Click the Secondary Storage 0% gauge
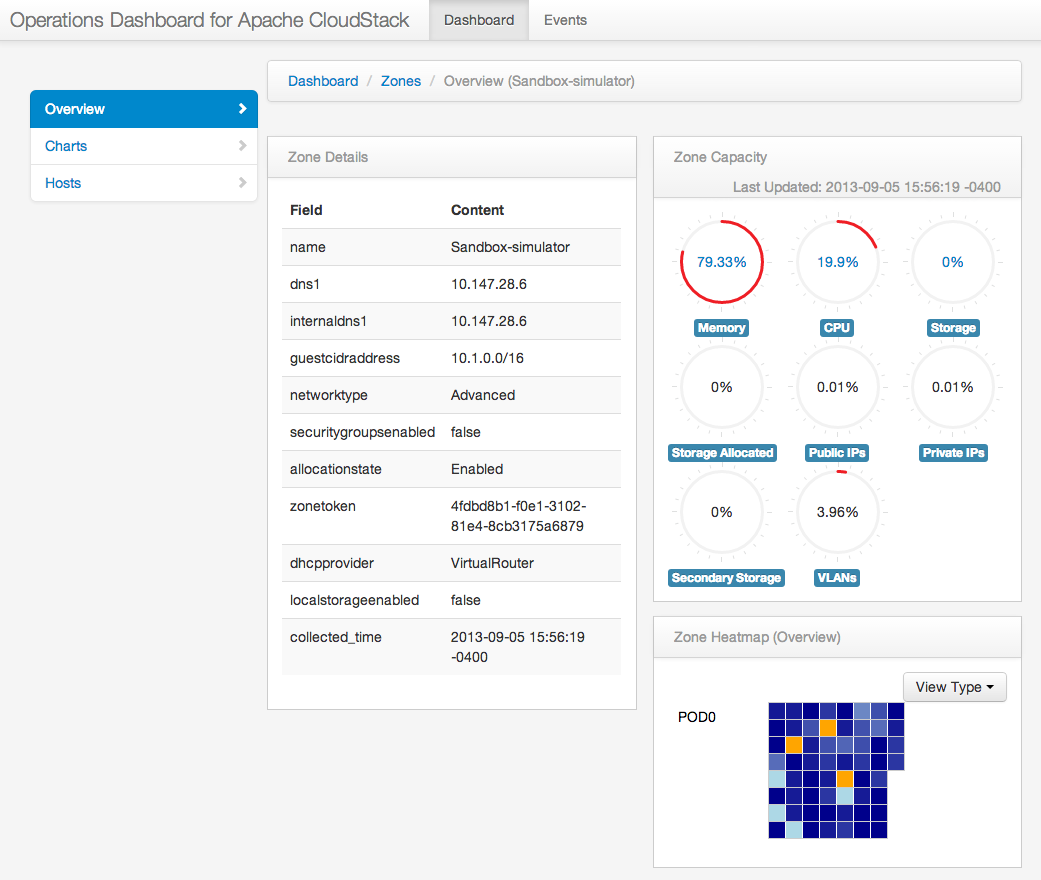 (722, 512)
